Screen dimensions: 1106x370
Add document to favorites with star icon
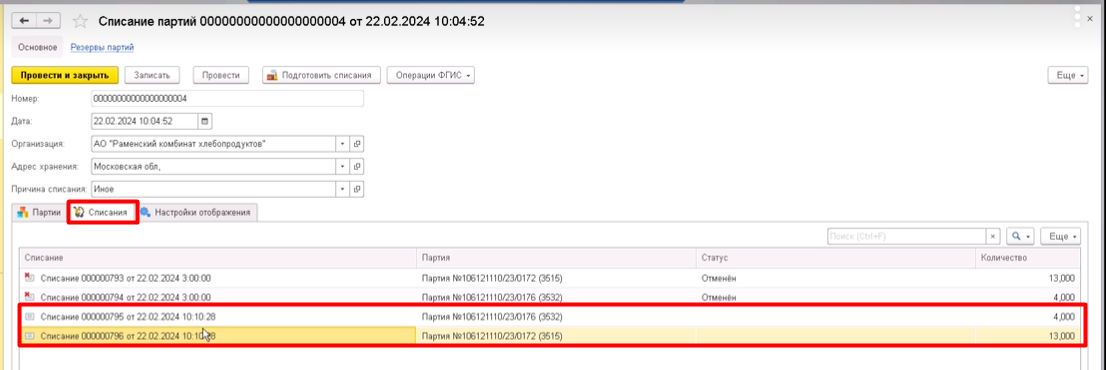(x=80, y=21)
